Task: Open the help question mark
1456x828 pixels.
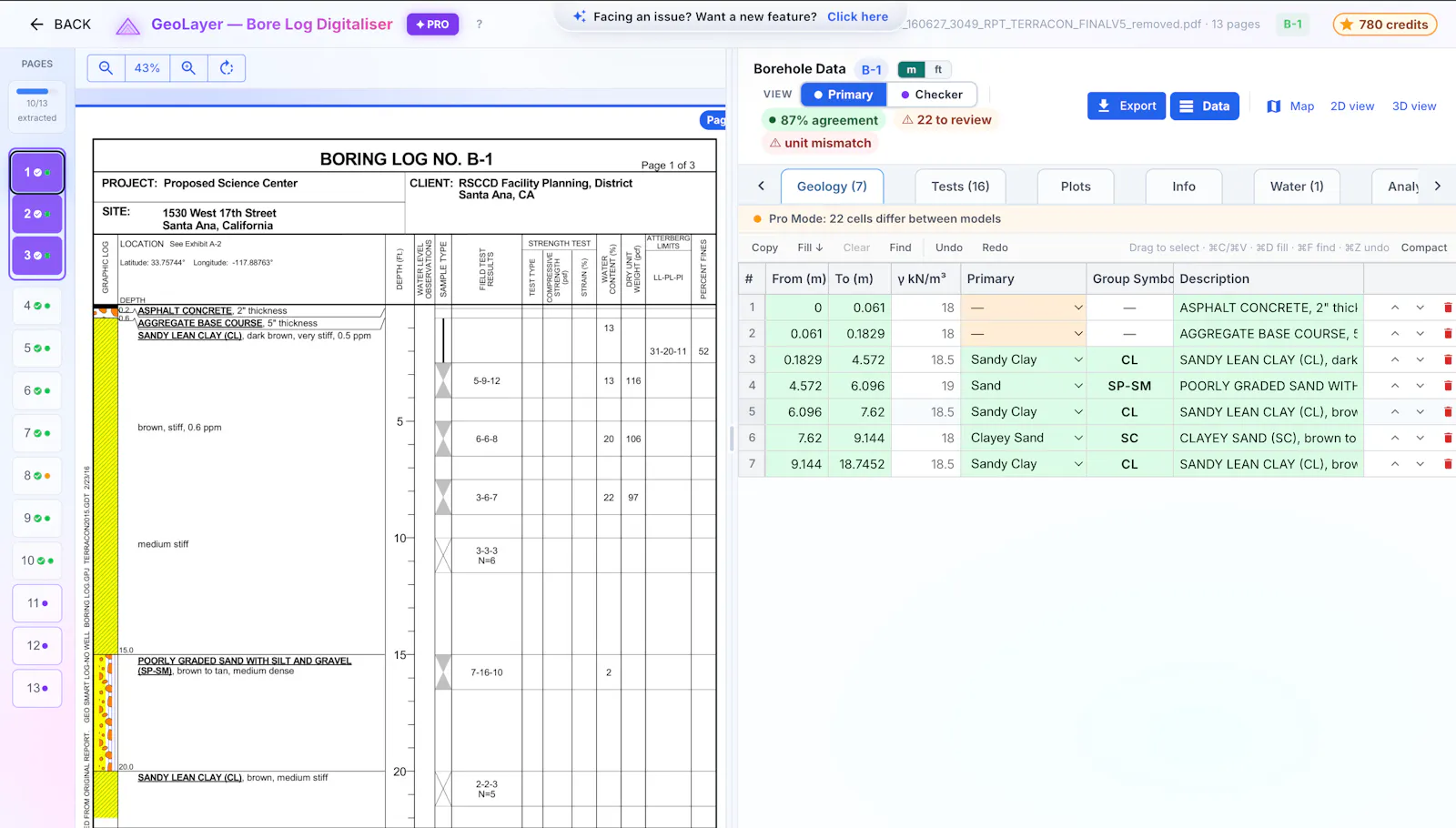Action: click(480, 25)
